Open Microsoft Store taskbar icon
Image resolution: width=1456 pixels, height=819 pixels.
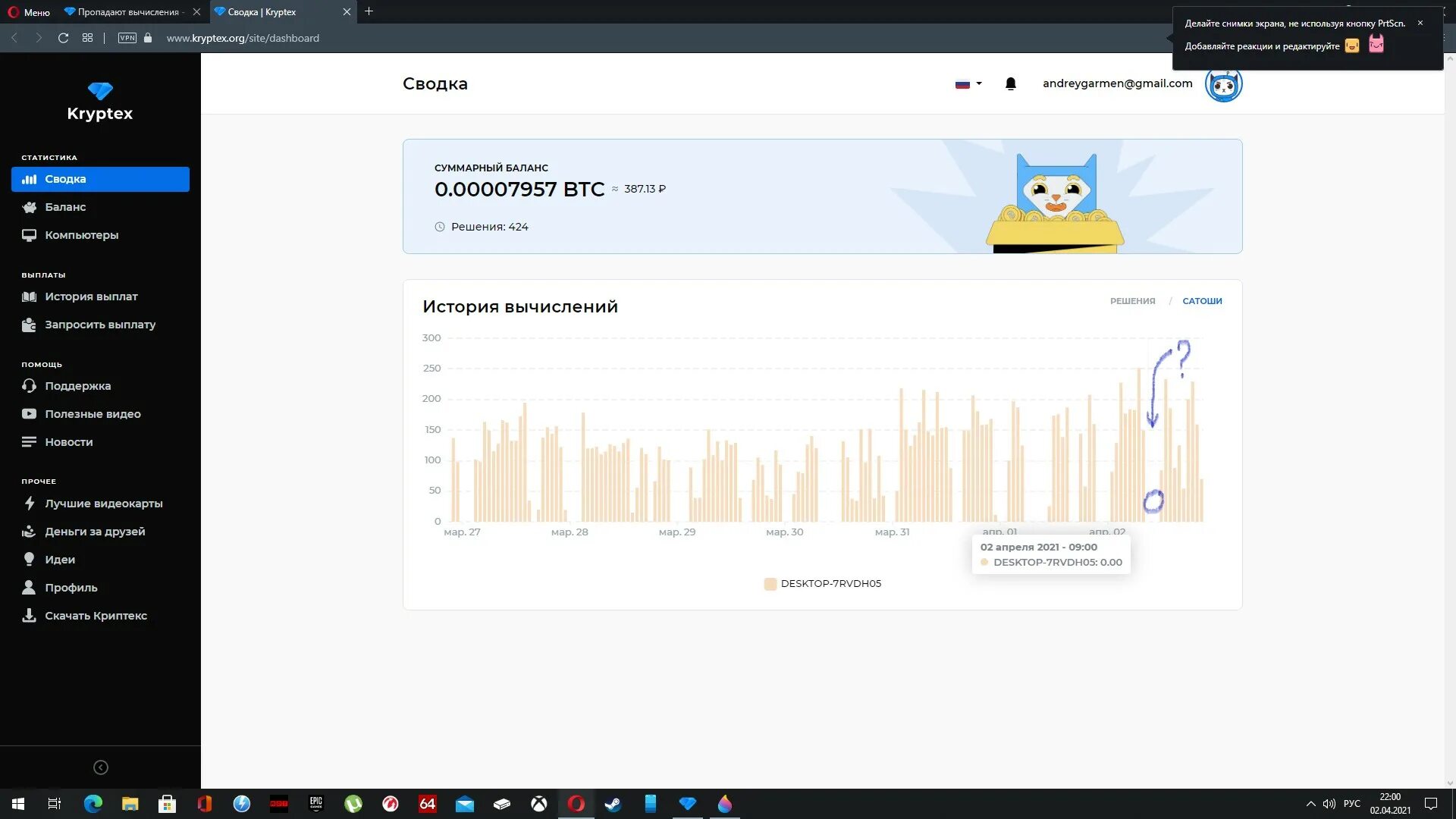pos(167,804)
